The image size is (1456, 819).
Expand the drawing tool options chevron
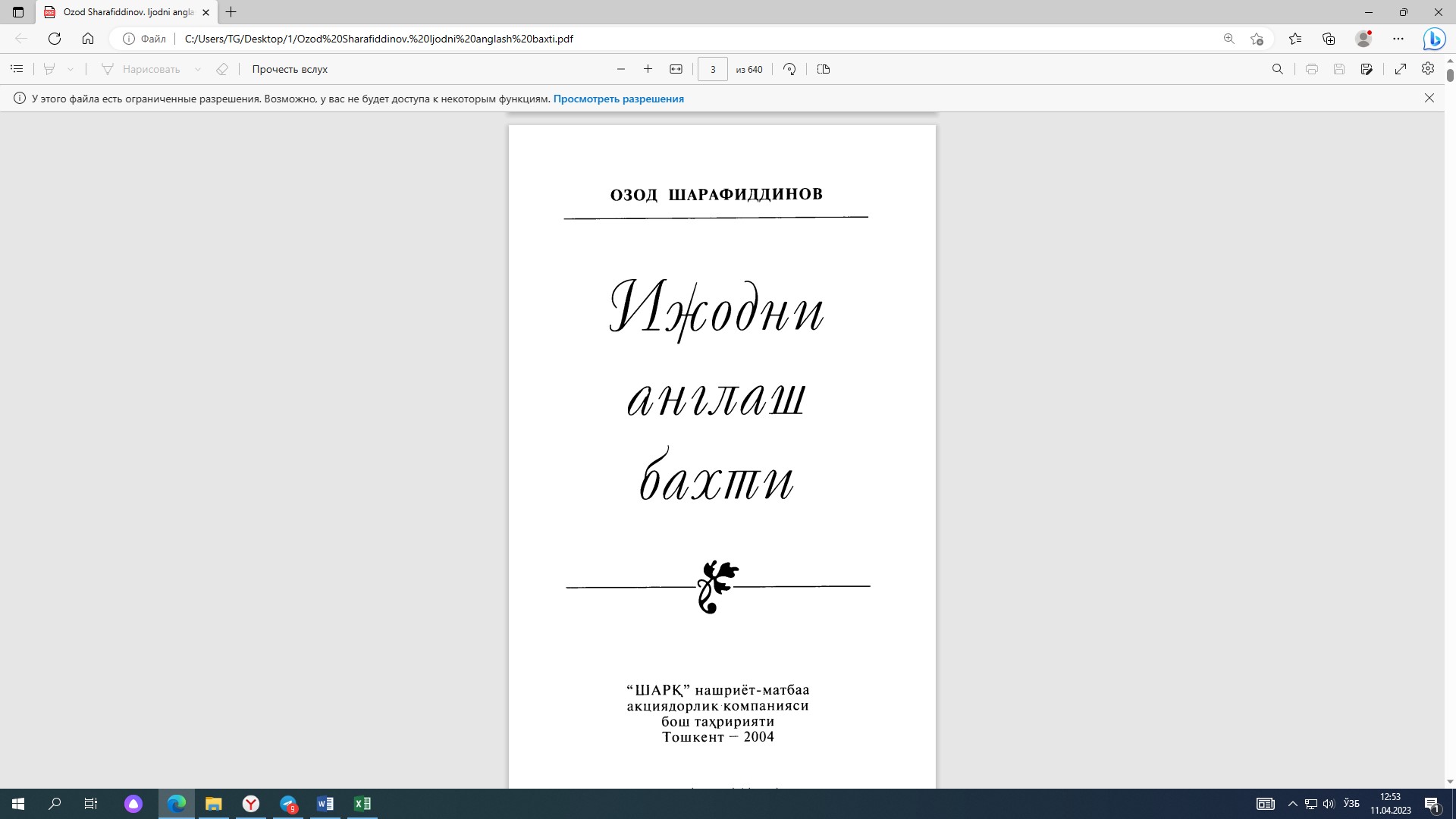[x=199, y=69]
